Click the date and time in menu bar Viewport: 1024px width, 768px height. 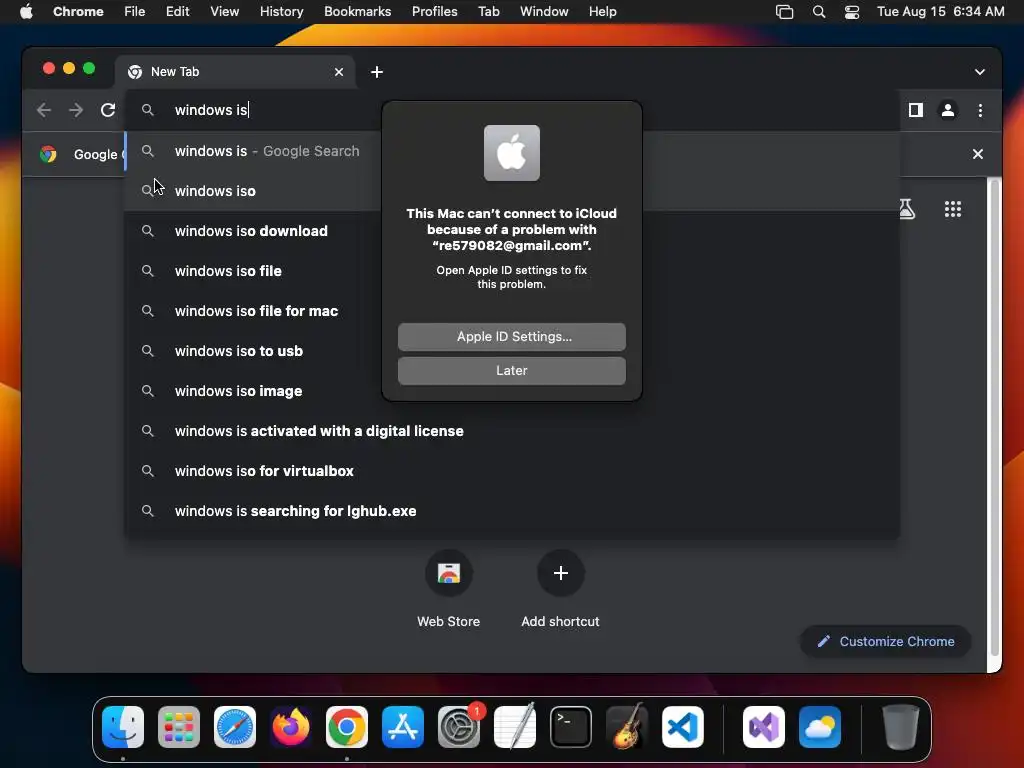(x=940, y=12)
